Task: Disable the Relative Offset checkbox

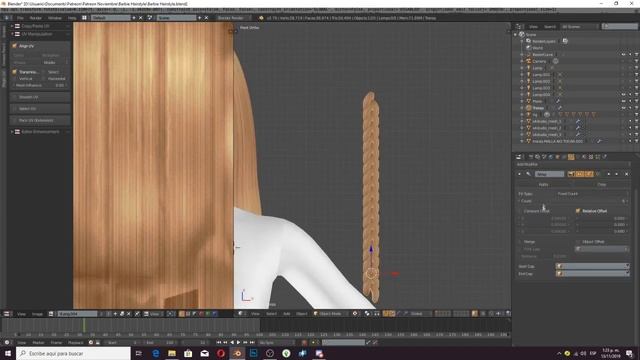Action: tap(578, 211)
